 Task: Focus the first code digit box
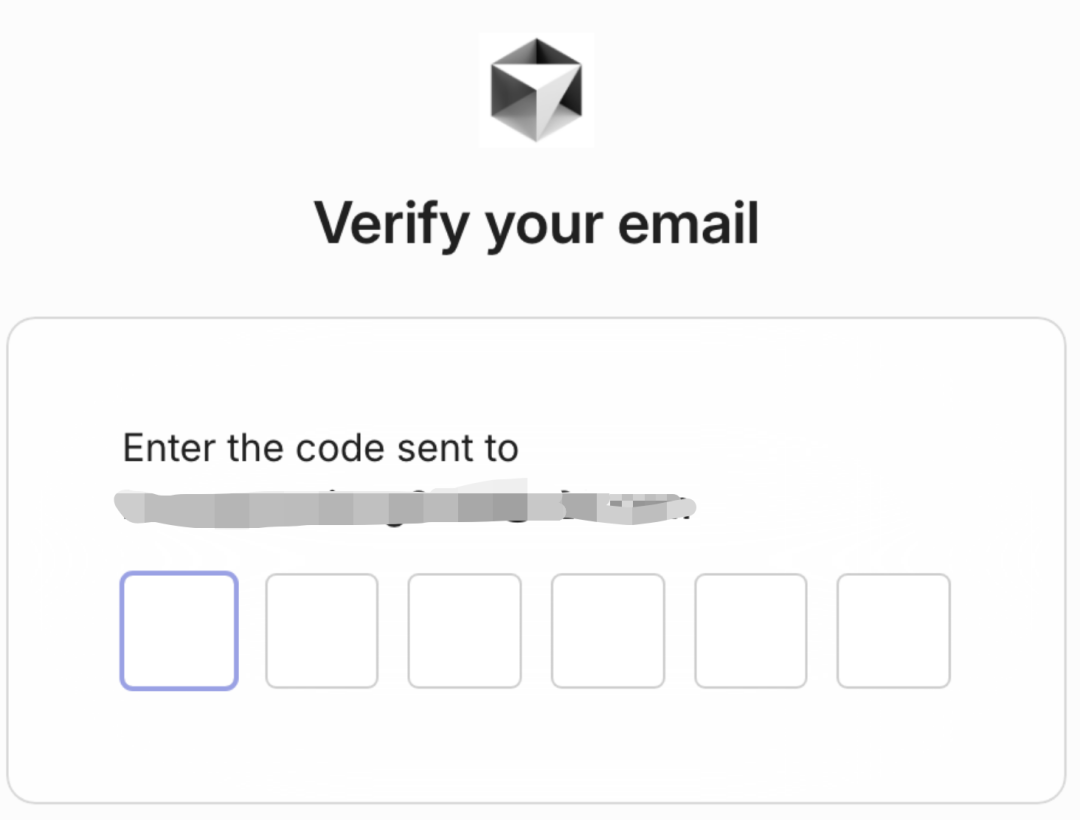point(179,631)
